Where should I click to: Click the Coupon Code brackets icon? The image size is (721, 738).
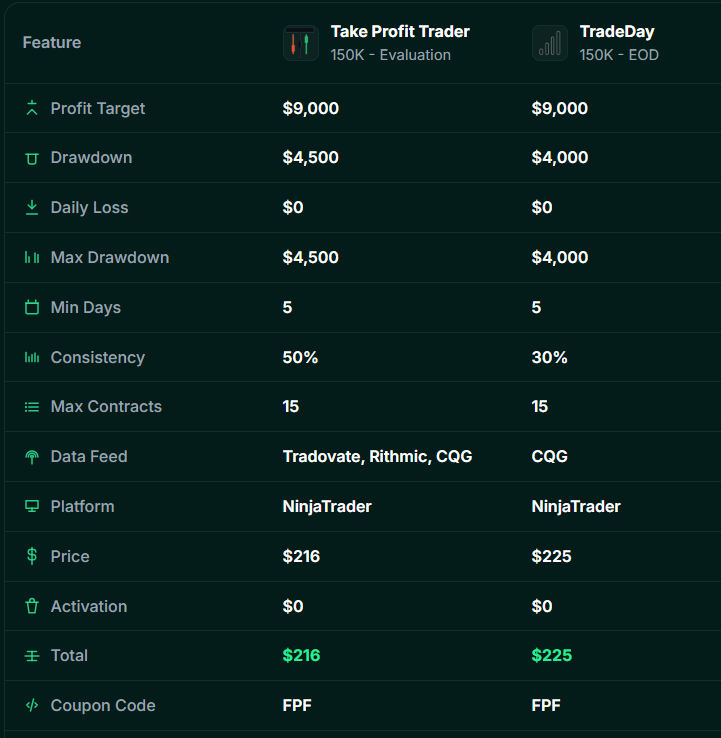tap(32, 705)
